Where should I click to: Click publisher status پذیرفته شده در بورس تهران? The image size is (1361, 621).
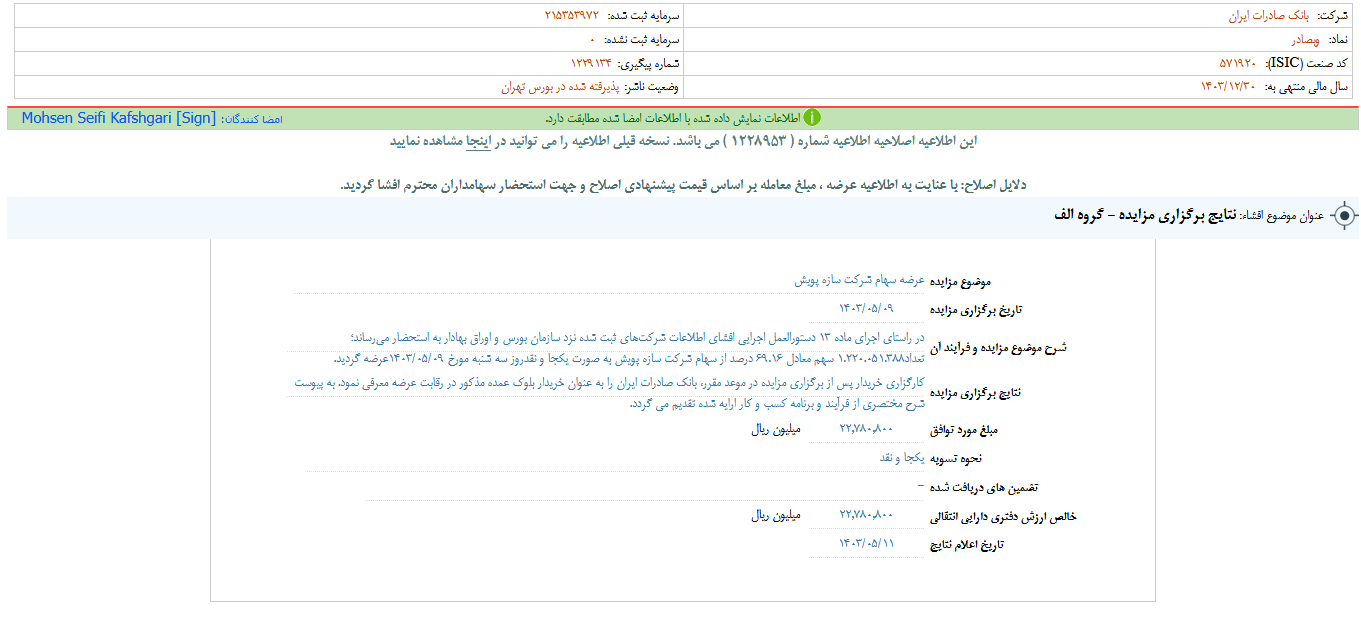(x=568, y=87)
